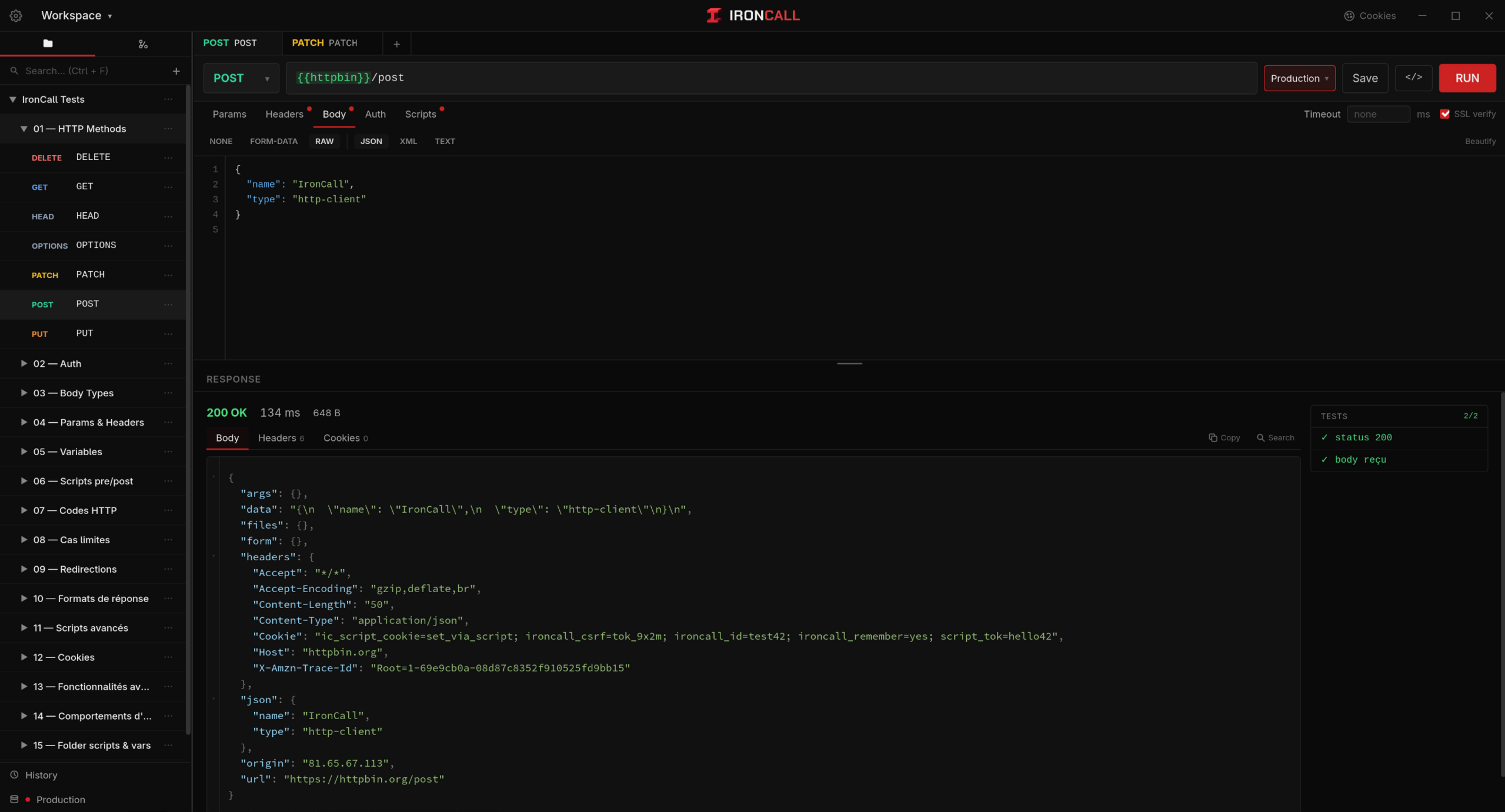Select RAW body type

[x=324, y=142]
